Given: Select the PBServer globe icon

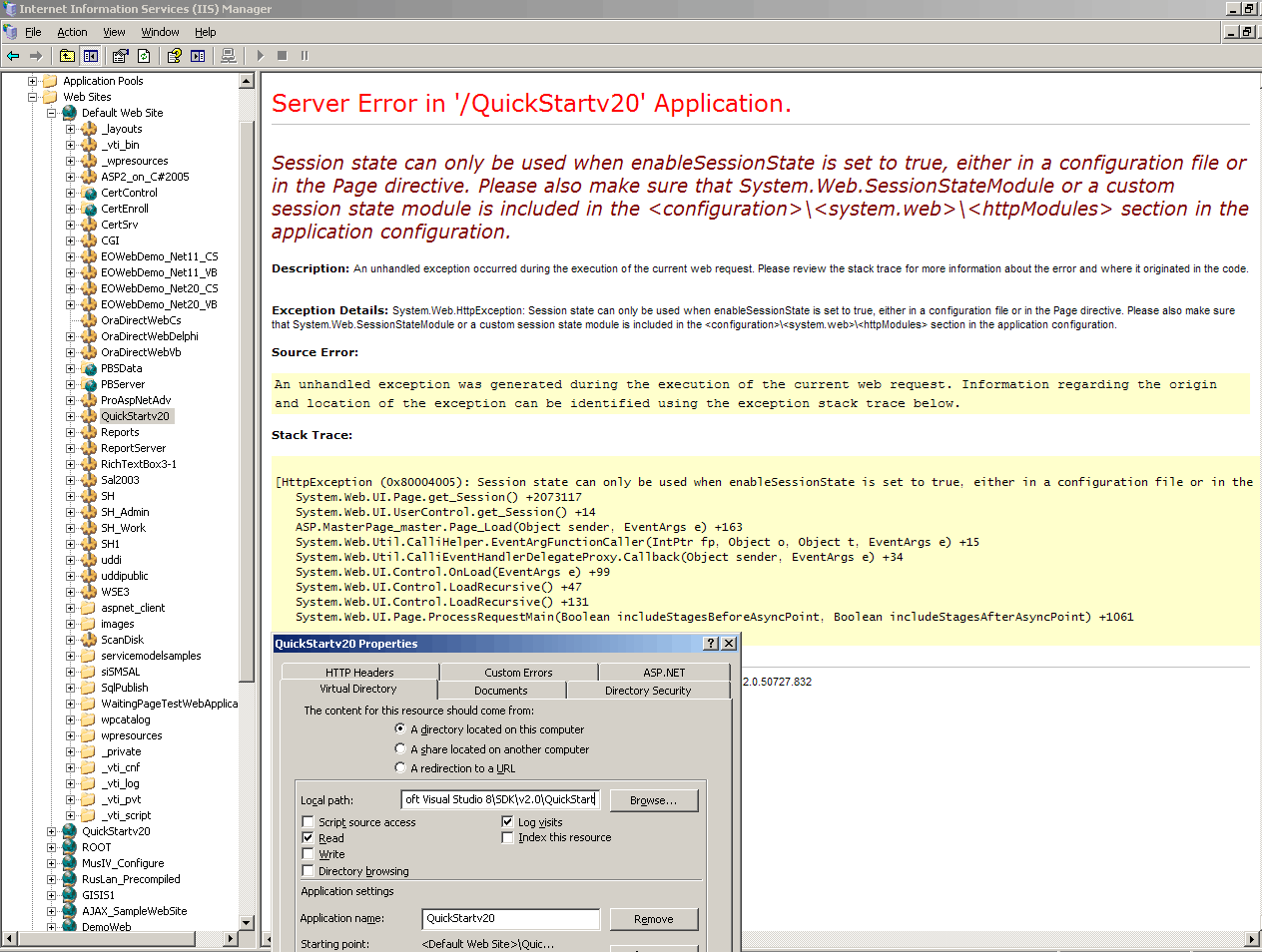Looking at the screenshot, I should click(89, 384).
